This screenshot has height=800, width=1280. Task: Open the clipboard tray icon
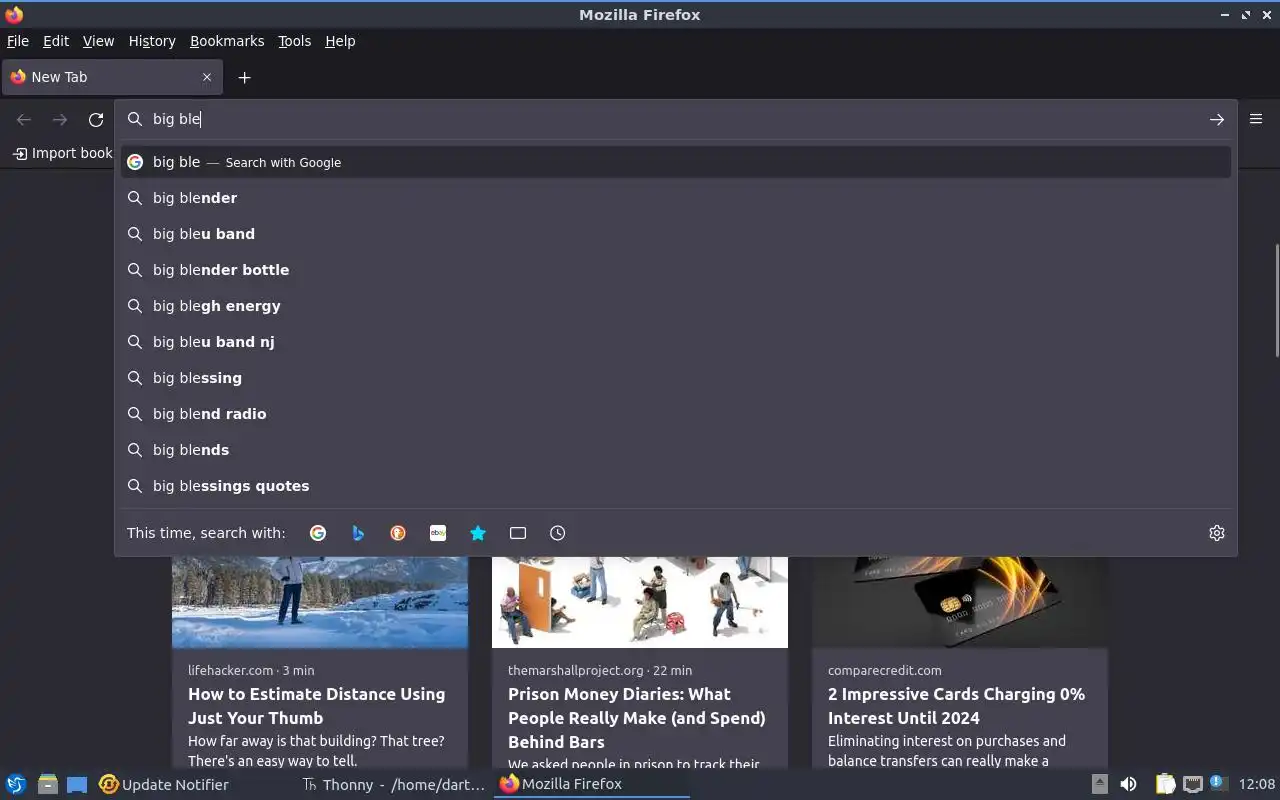point(1165,784)
